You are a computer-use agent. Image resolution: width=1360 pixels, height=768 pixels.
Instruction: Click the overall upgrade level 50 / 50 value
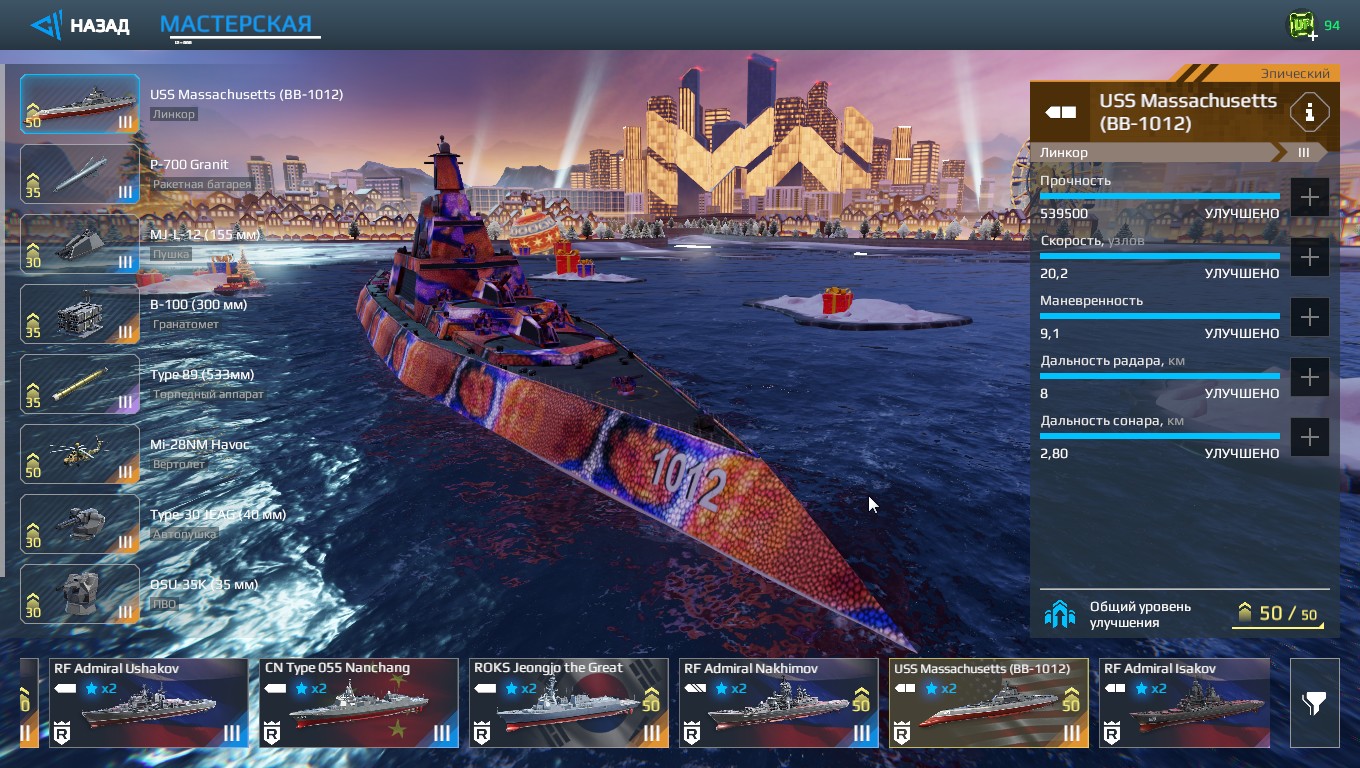point(1279,614)
